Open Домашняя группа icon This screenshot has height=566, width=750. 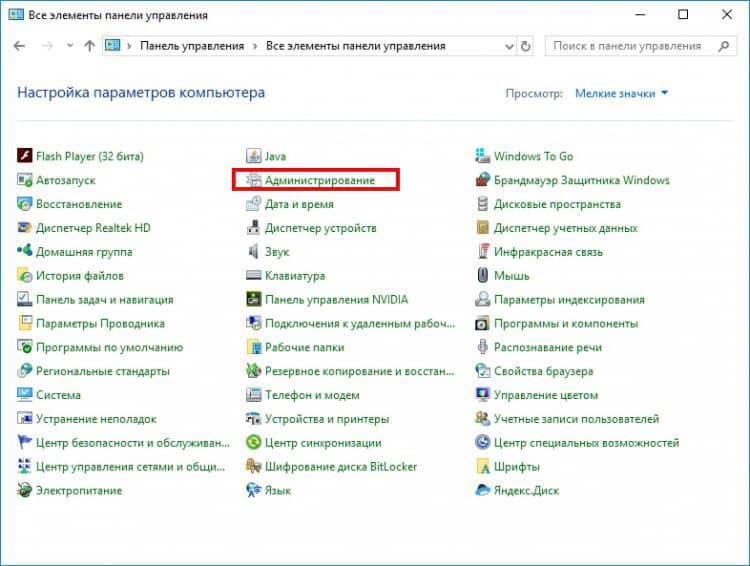(x=24, y=251)
